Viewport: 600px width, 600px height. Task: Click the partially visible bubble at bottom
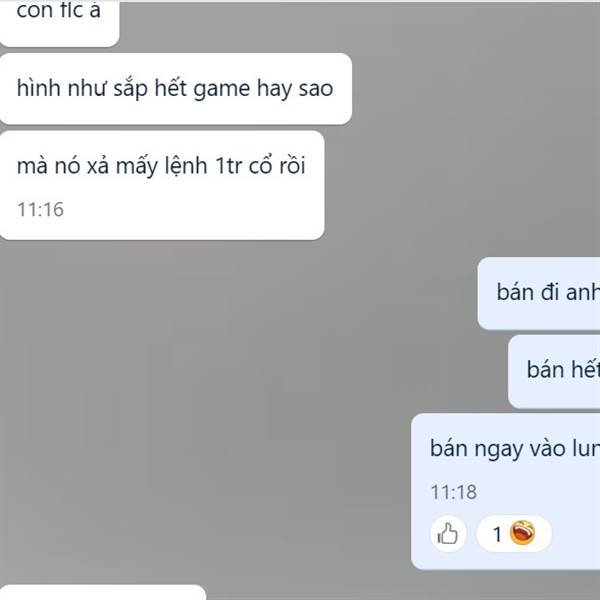pos(103,592)
